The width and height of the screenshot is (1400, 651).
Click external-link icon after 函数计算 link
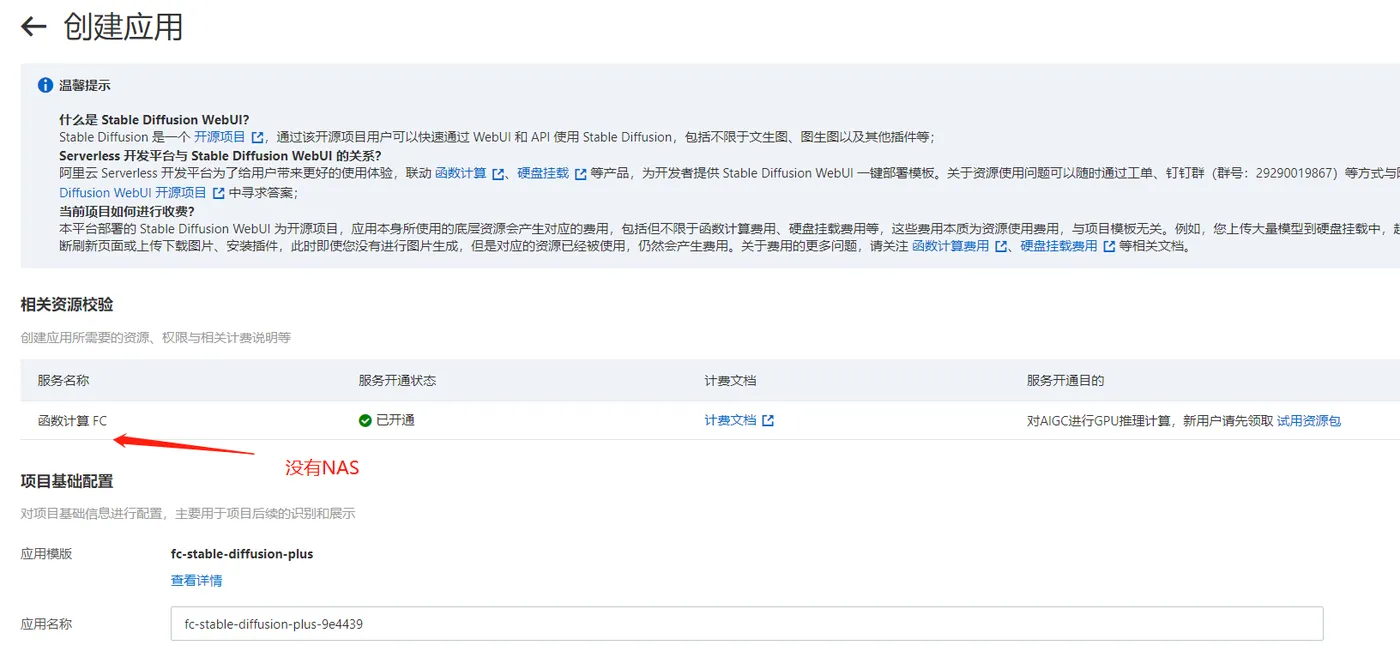[x=499, y=174]
